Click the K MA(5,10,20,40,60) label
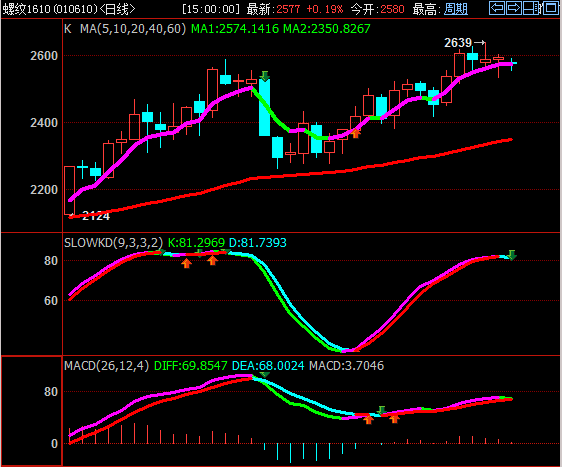Image resolution: width=562 pixels, height=467 pixels. [125, 29]
